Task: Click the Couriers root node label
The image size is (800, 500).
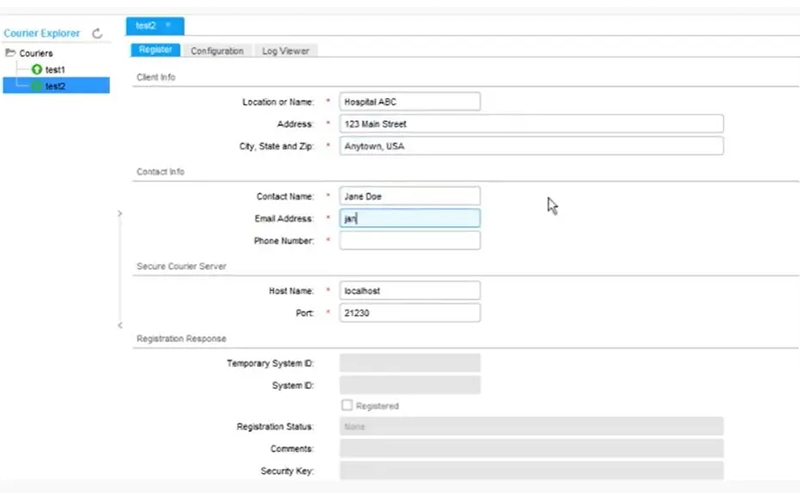Action: click(x=36, y=53)
